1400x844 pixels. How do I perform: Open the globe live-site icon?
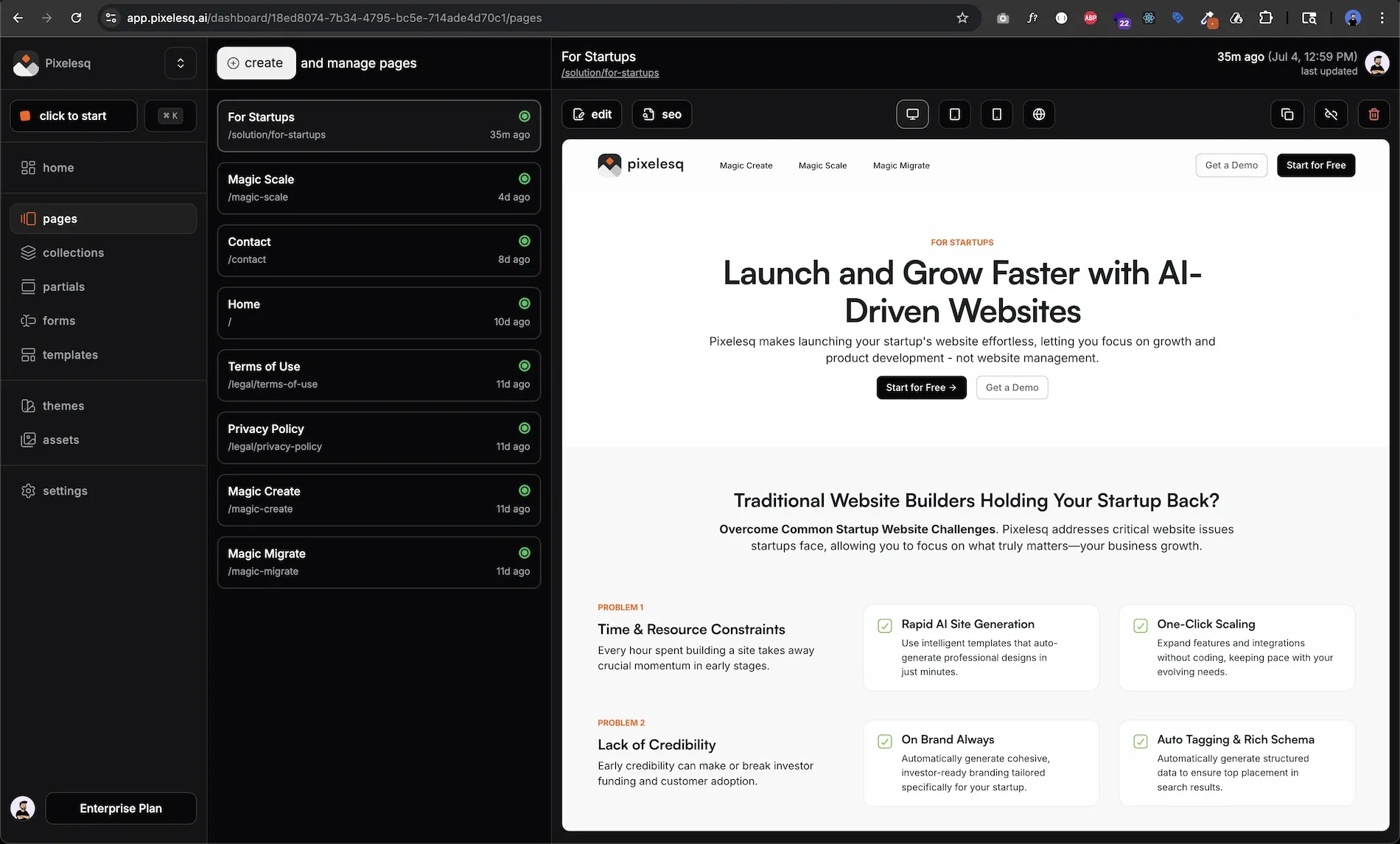tap(1038, 114)
